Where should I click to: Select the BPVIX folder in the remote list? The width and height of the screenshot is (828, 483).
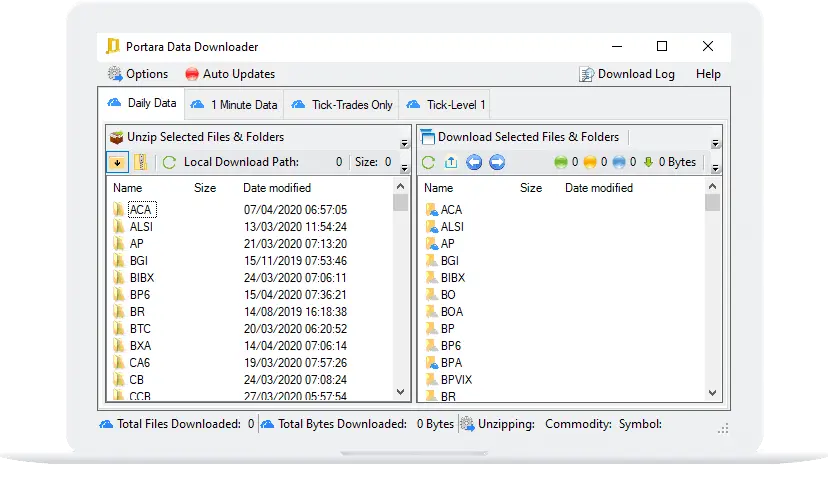pyautogui.click(x=457, y=380)
